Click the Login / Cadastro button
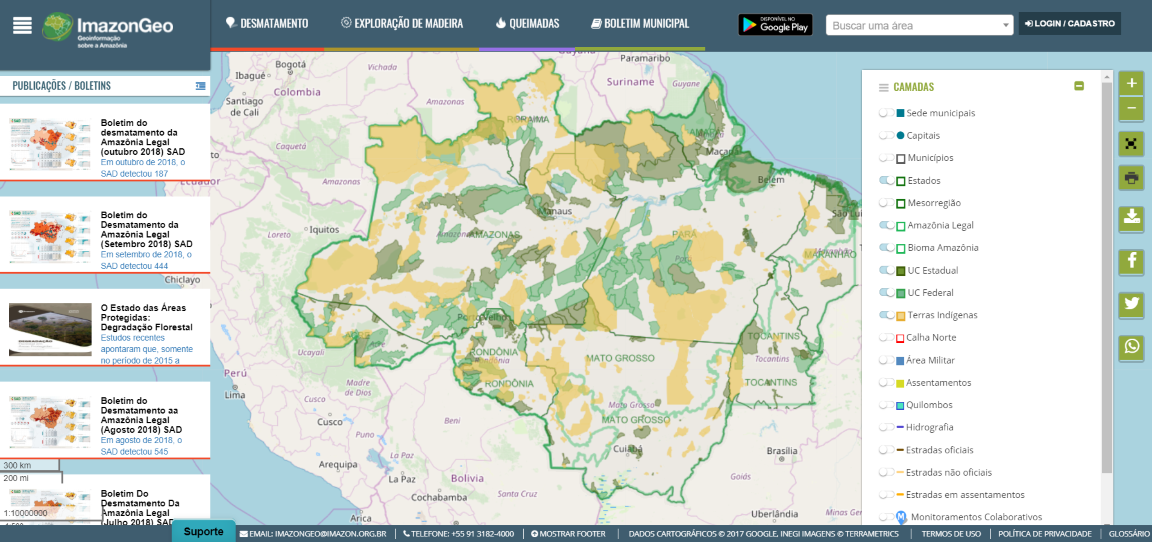Viewport: 1152px width, 542px height. (x=1069, y=23)
